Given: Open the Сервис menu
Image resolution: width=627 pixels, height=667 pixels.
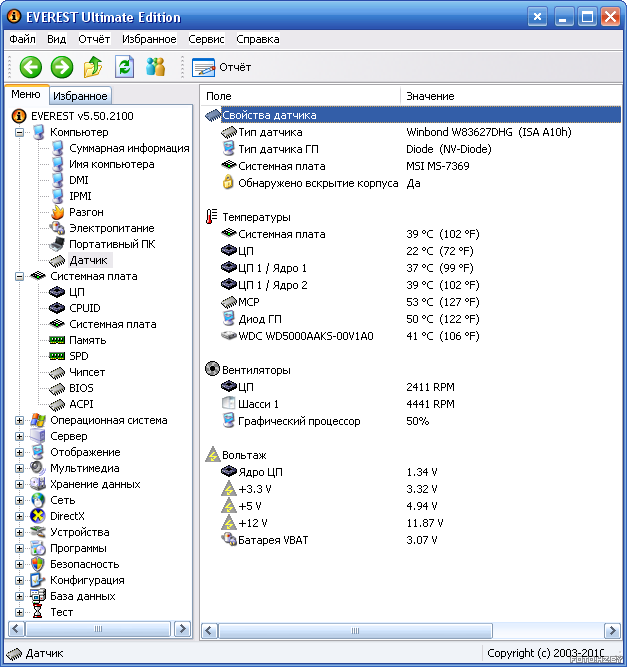Looking at the screenshot, I should (206, 39).
